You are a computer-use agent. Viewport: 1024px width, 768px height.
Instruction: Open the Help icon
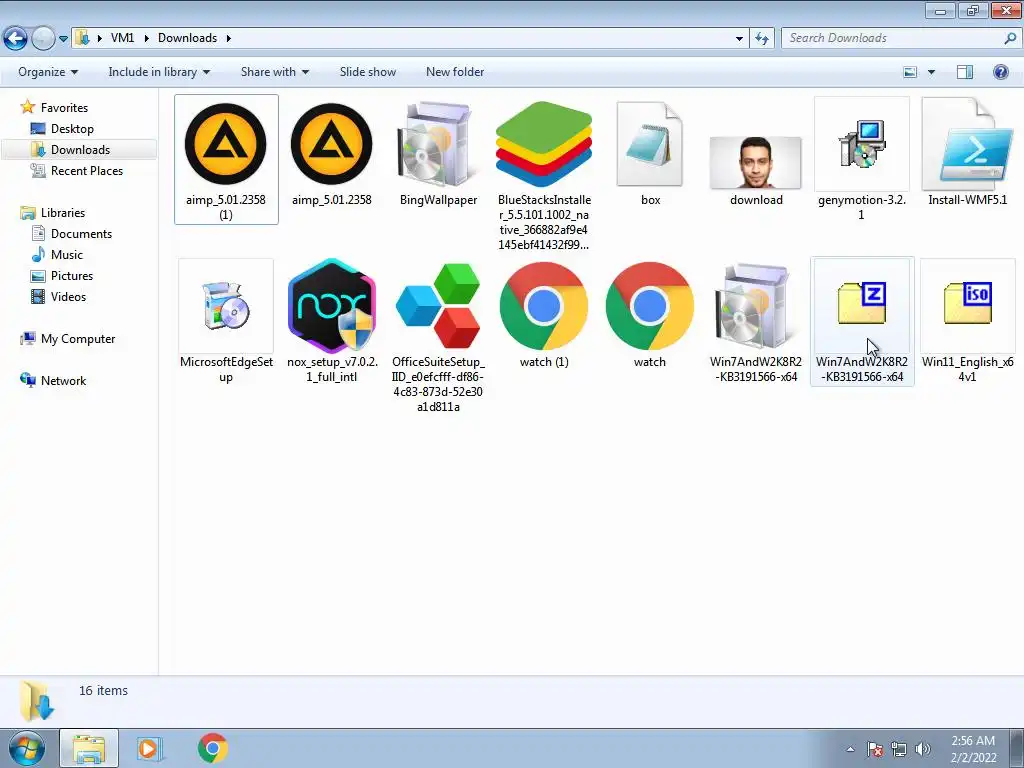1000,72
